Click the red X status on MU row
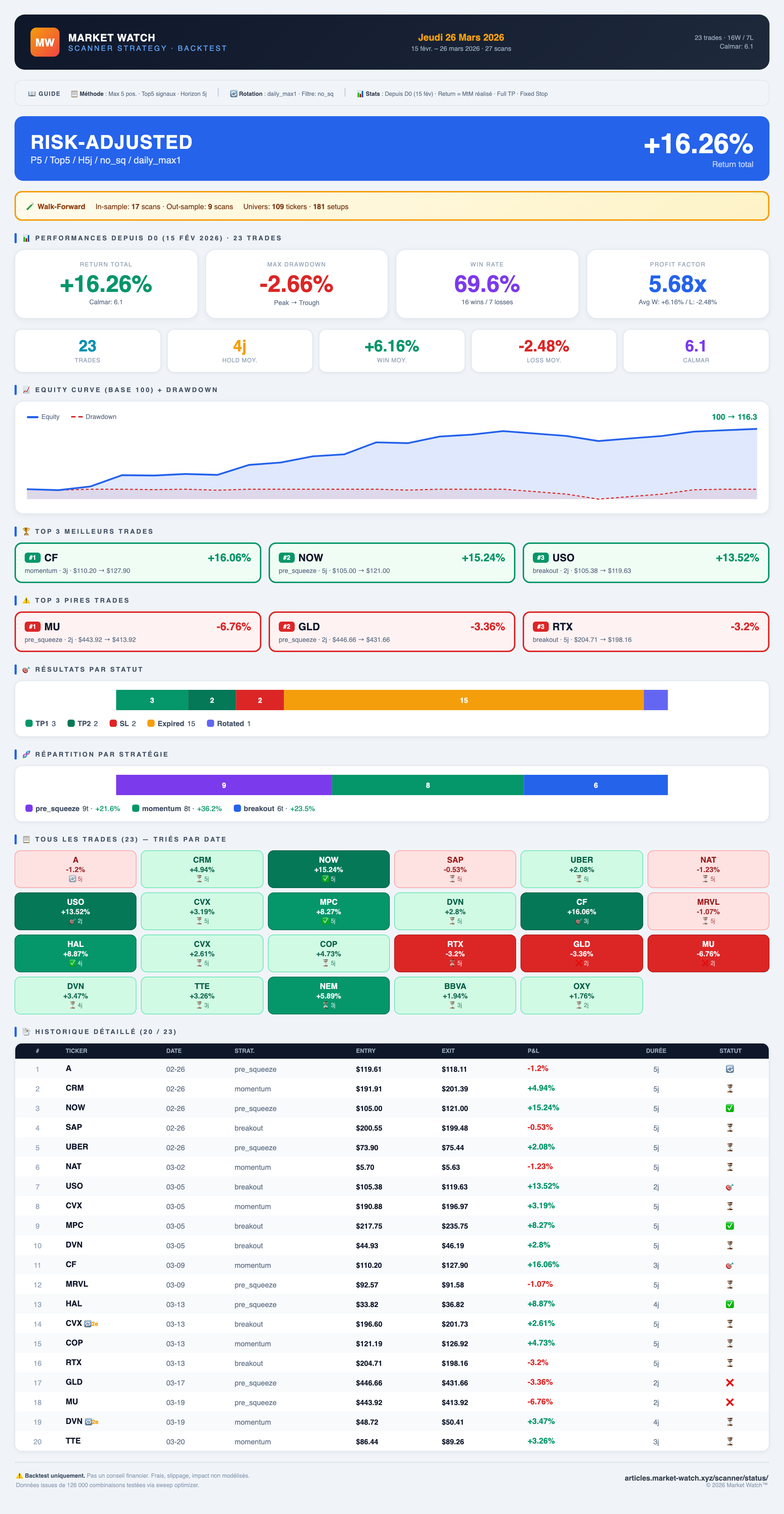The width and height of the screenshot is (784, 1514). click(729, 1402)
